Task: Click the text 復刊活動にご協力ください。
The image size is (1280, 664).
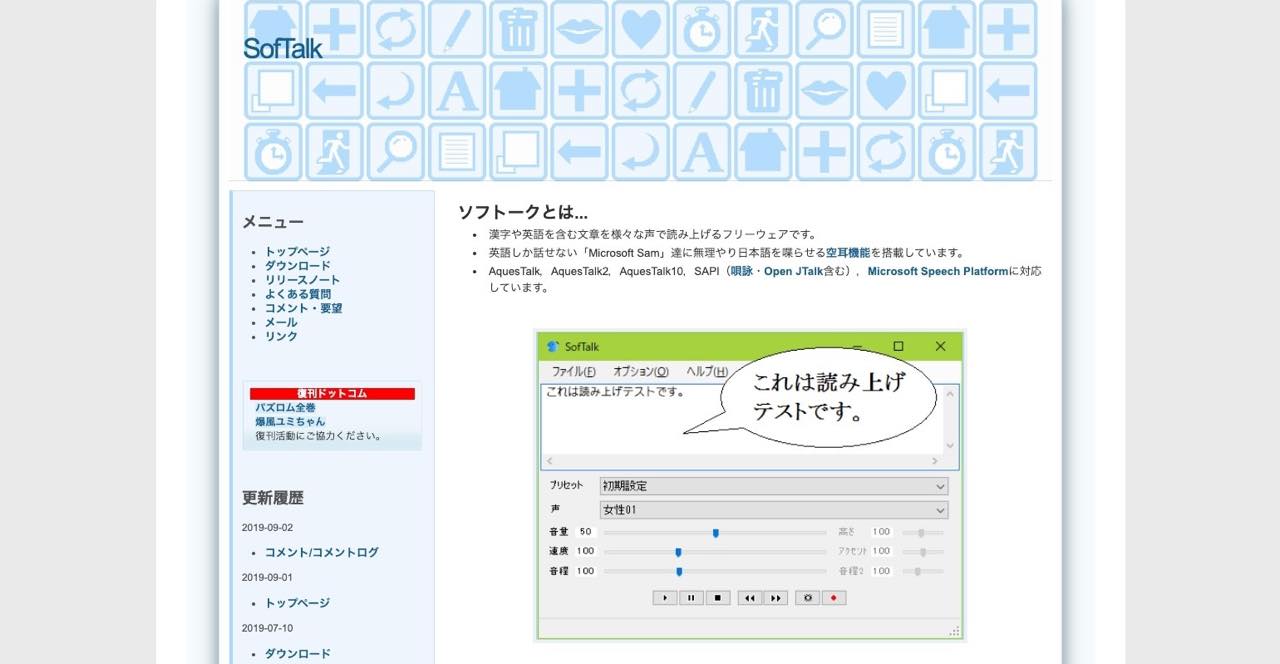Action: click(x=318, y=436)
